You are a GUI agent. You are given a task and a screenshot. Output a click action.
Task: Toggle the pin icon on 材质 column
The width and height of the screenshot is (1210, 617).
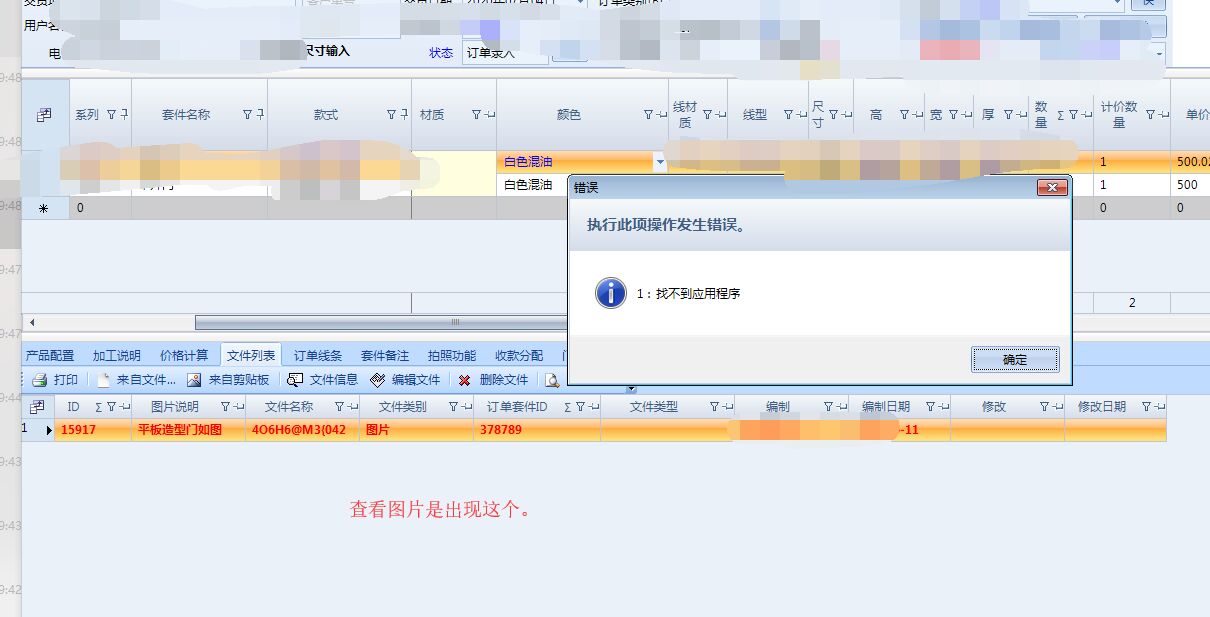pyautogui.click(x=489, y=115)
